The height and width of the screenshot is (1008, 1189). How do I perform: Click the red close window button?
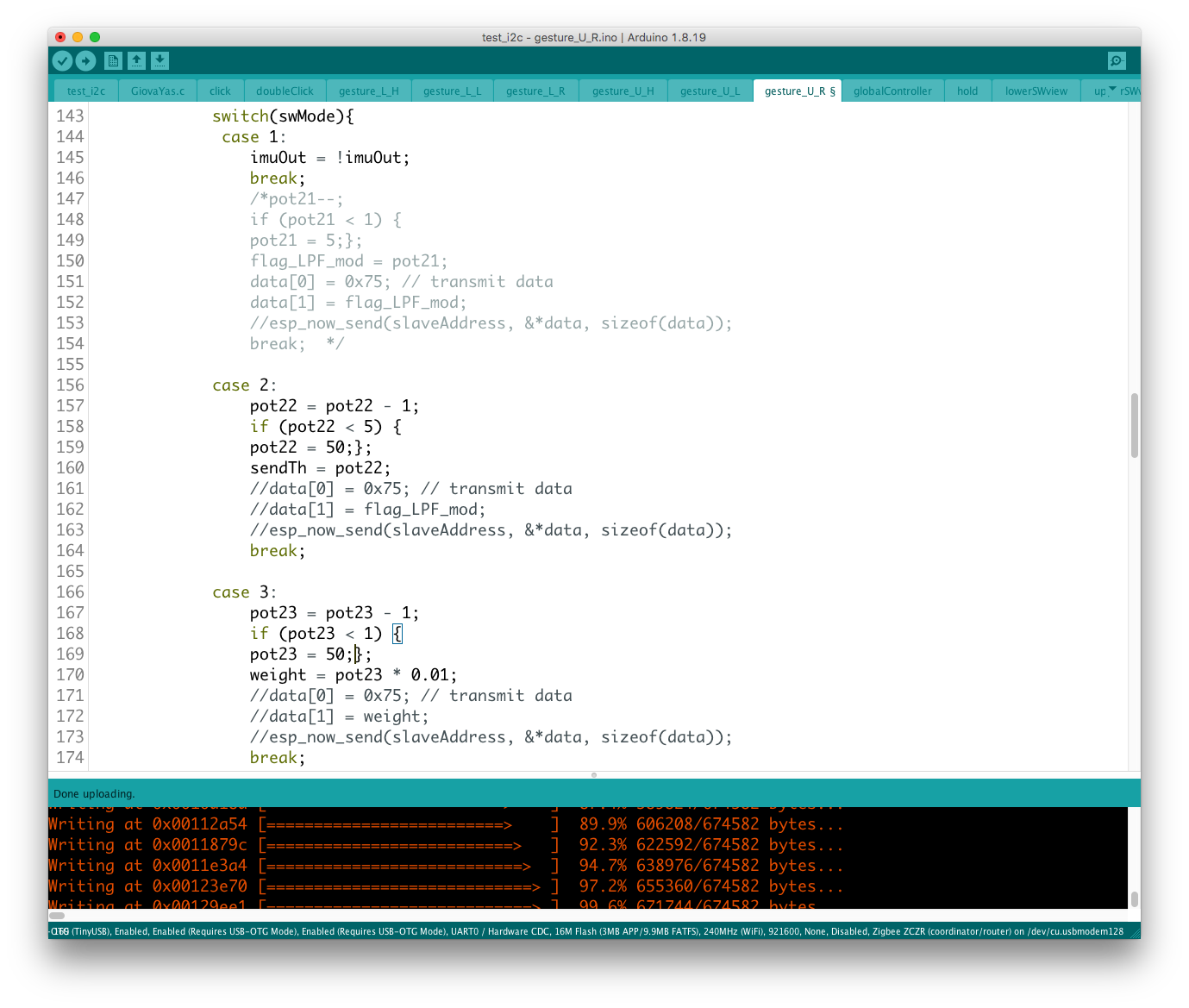[60, 37]
